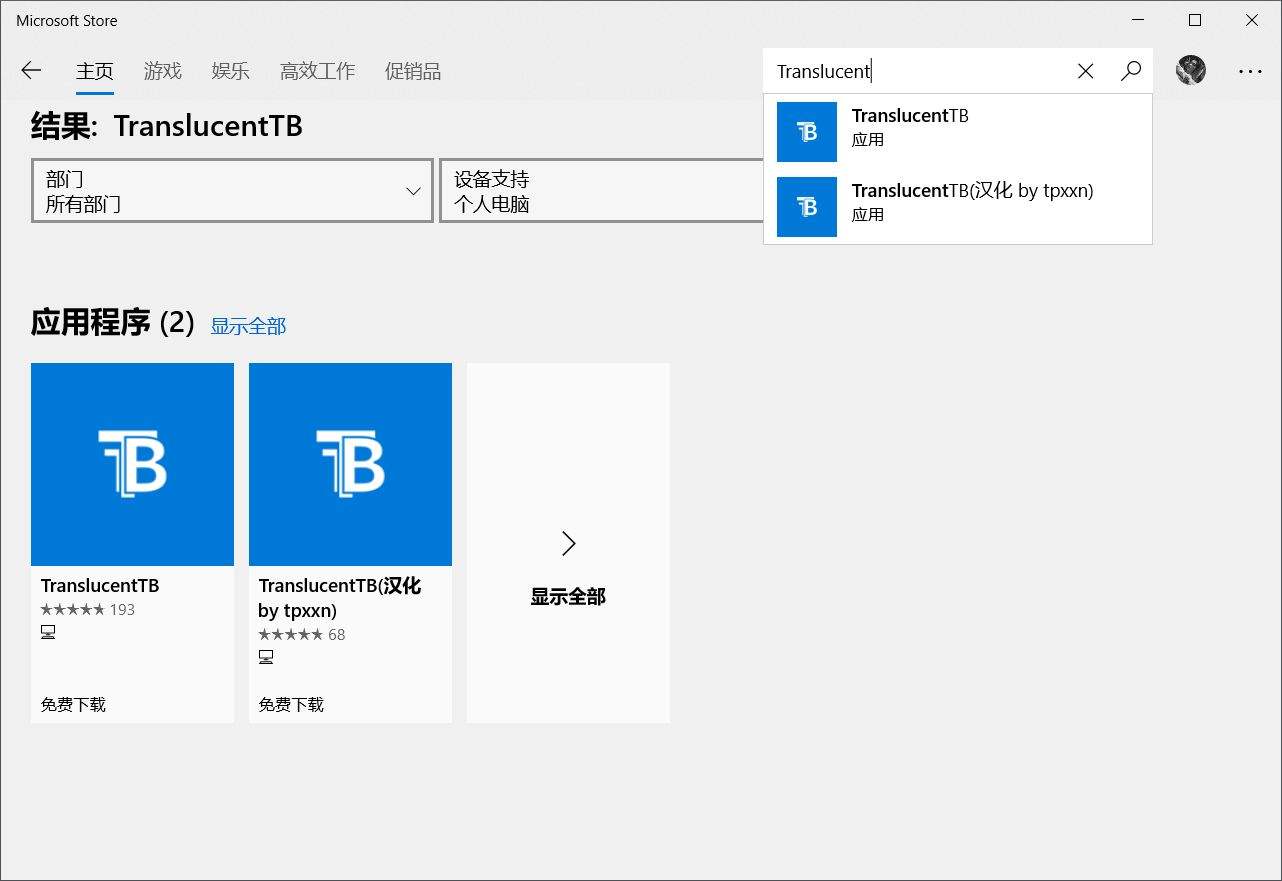Maximize the Microsoft Store window
The image size is (1282, 881).
(x=1195, y=20)
